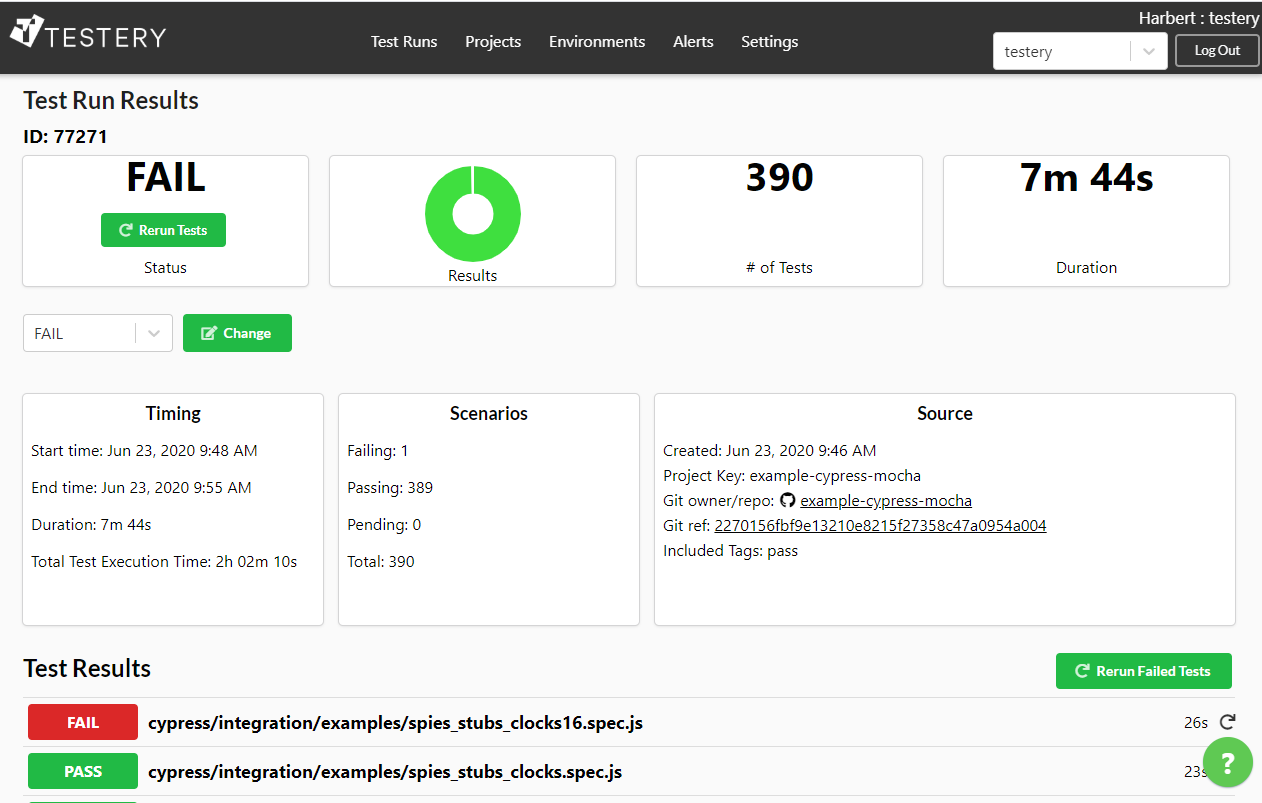The image size is (1262, 803).
Task: Click the Test Results section heading
Action: 87,668
